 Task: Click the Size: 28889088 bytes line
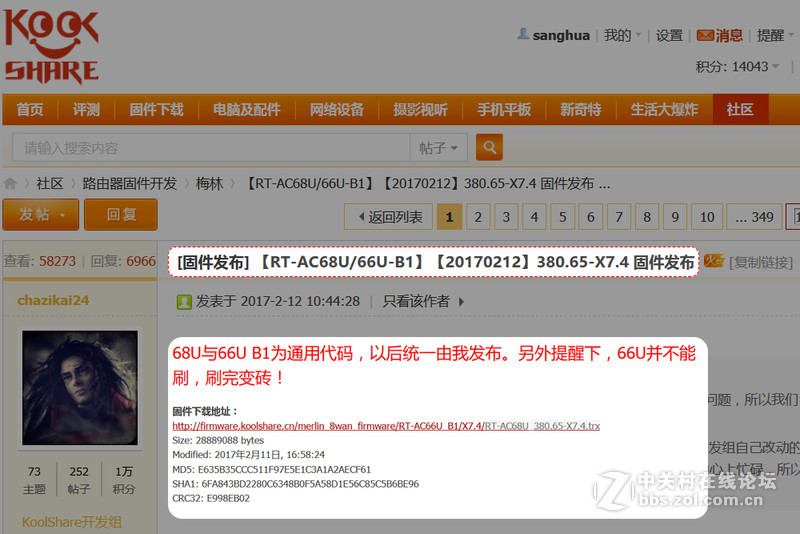tap(218, 440)
